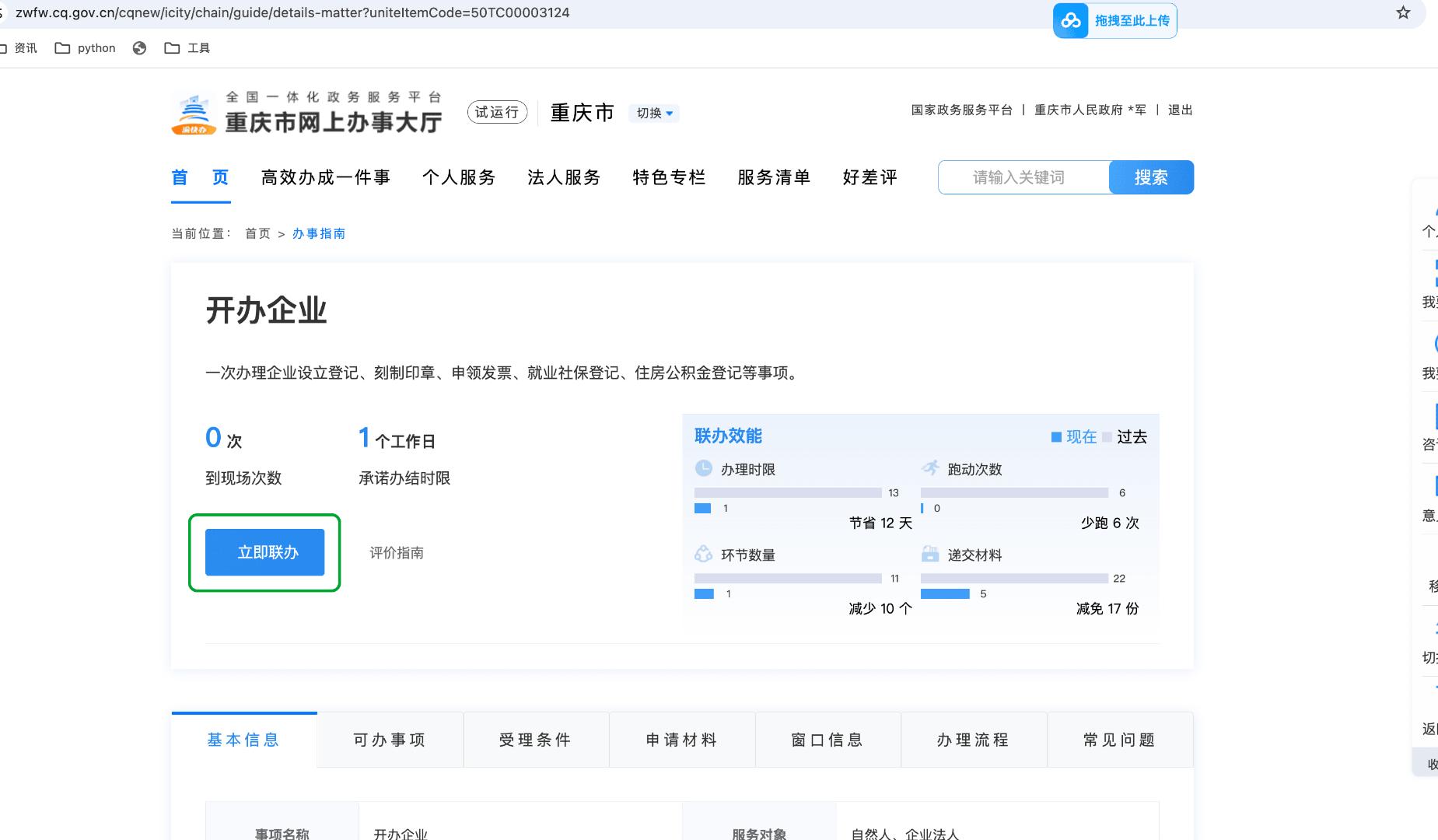Open the 个人服务 navigation menu
The width and height of the screenshot is (1438, 840).
(x=460, y=177)
